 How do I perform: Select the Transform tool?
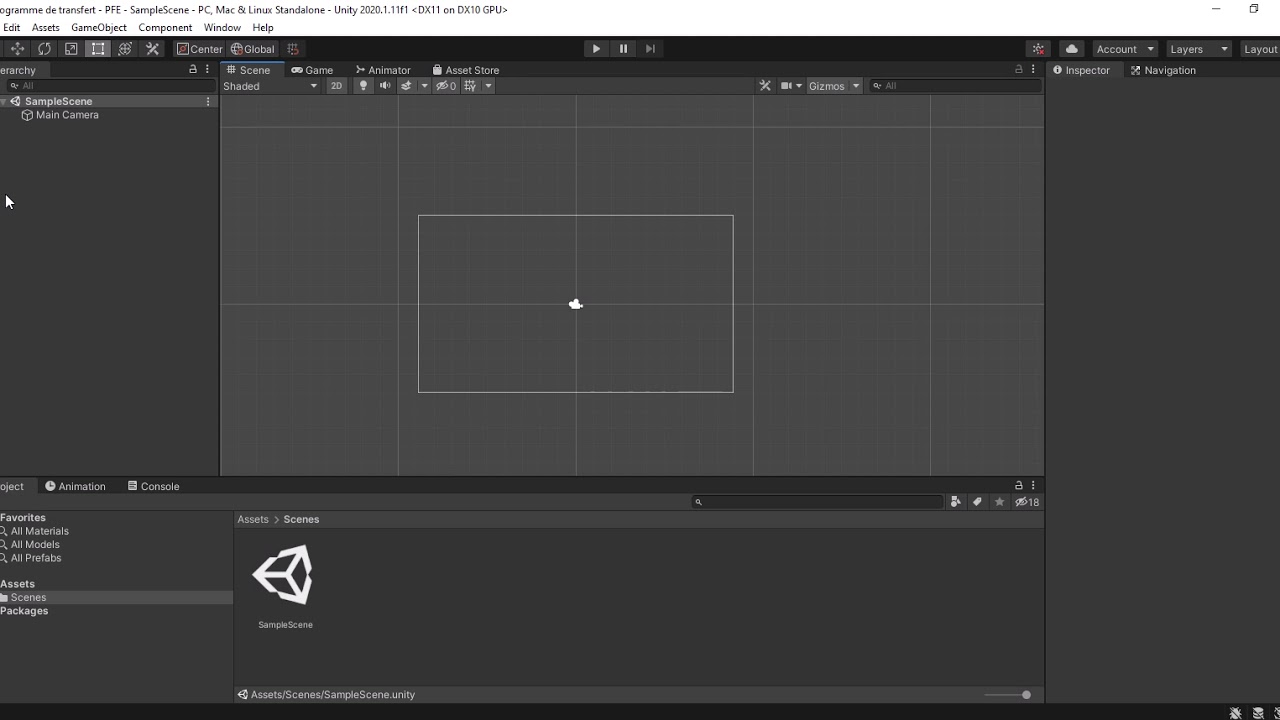124,48
